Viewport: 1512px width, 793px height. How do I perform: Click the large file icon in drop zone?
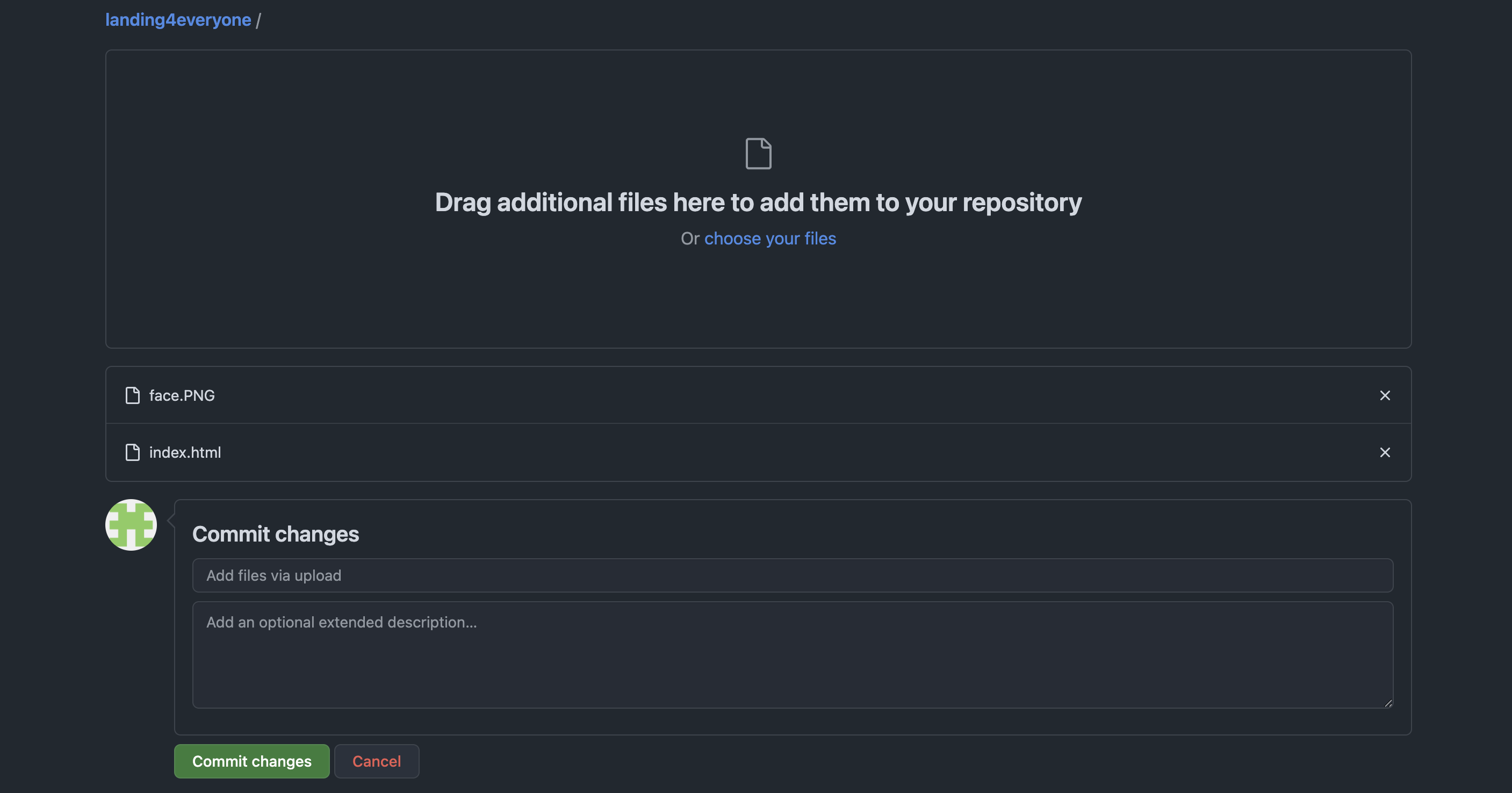[x=758, y=154]
